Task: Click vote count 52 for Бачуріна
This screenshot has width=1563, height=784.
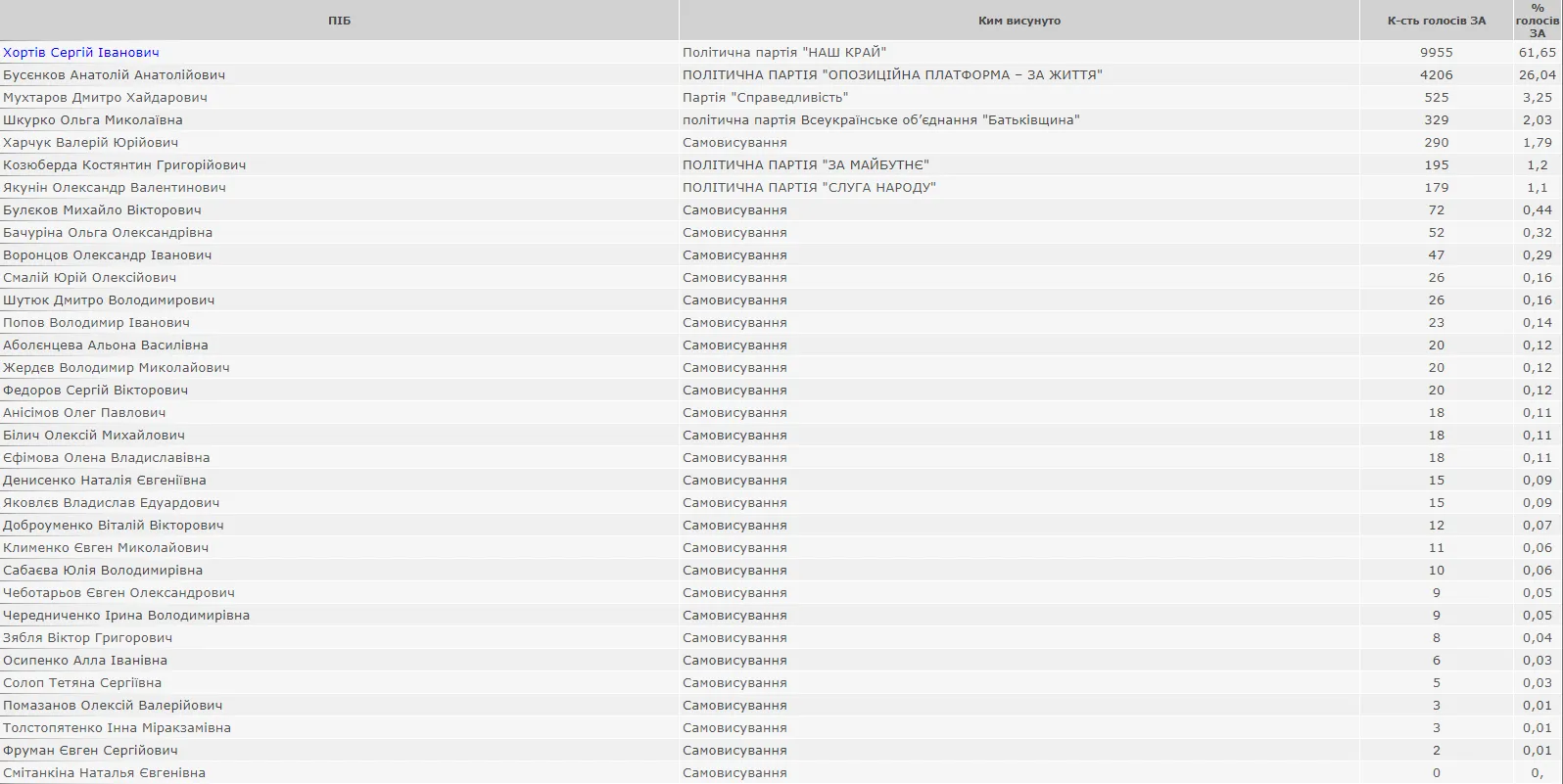Action: point(1437,233)
